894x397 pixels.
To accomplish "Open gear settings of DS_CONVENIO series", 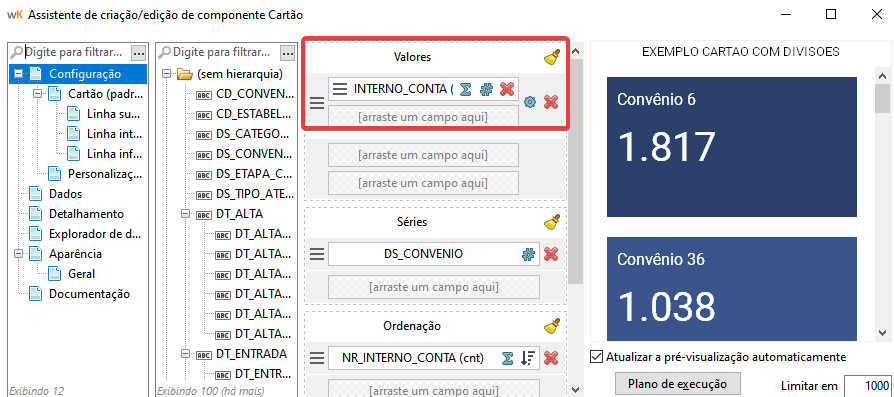I will coord(529,254).
